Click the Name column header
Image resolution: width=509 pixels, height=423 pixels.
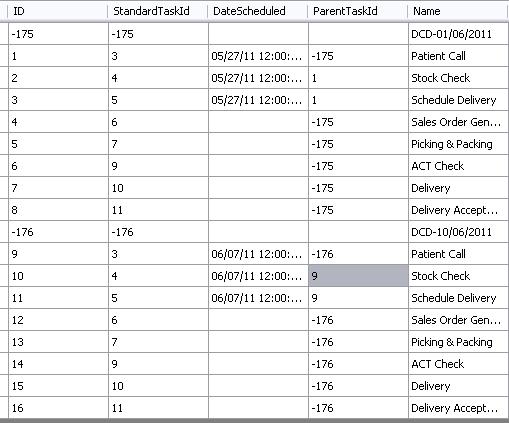458,11
